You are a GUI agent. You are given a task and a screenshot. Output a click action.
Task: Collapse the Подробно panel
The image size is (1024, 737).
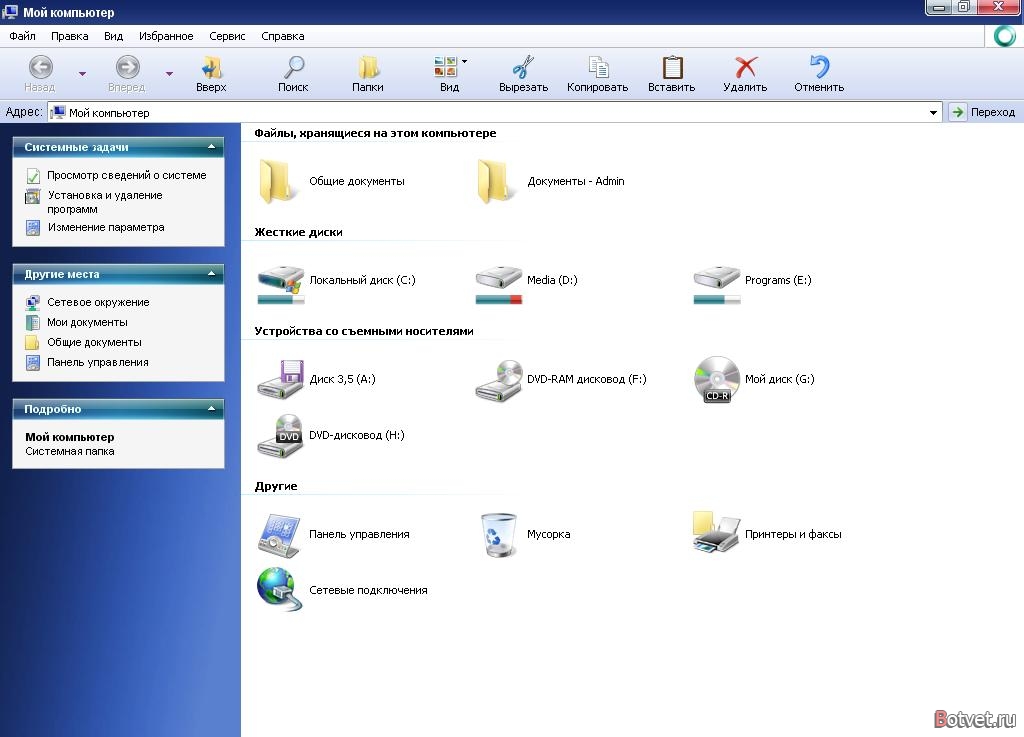pos(211,409)
